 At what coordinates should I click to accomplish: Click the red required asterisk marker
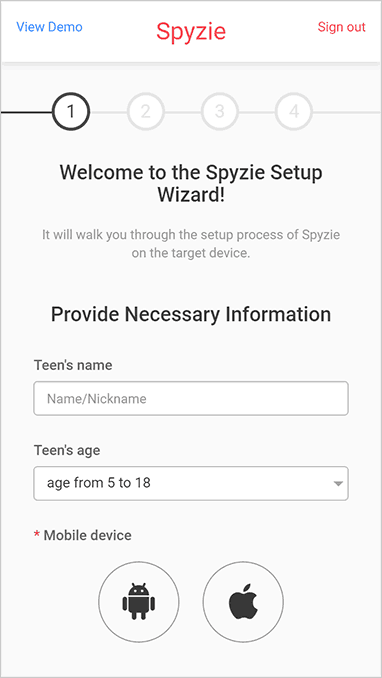(x=37, y=536)
